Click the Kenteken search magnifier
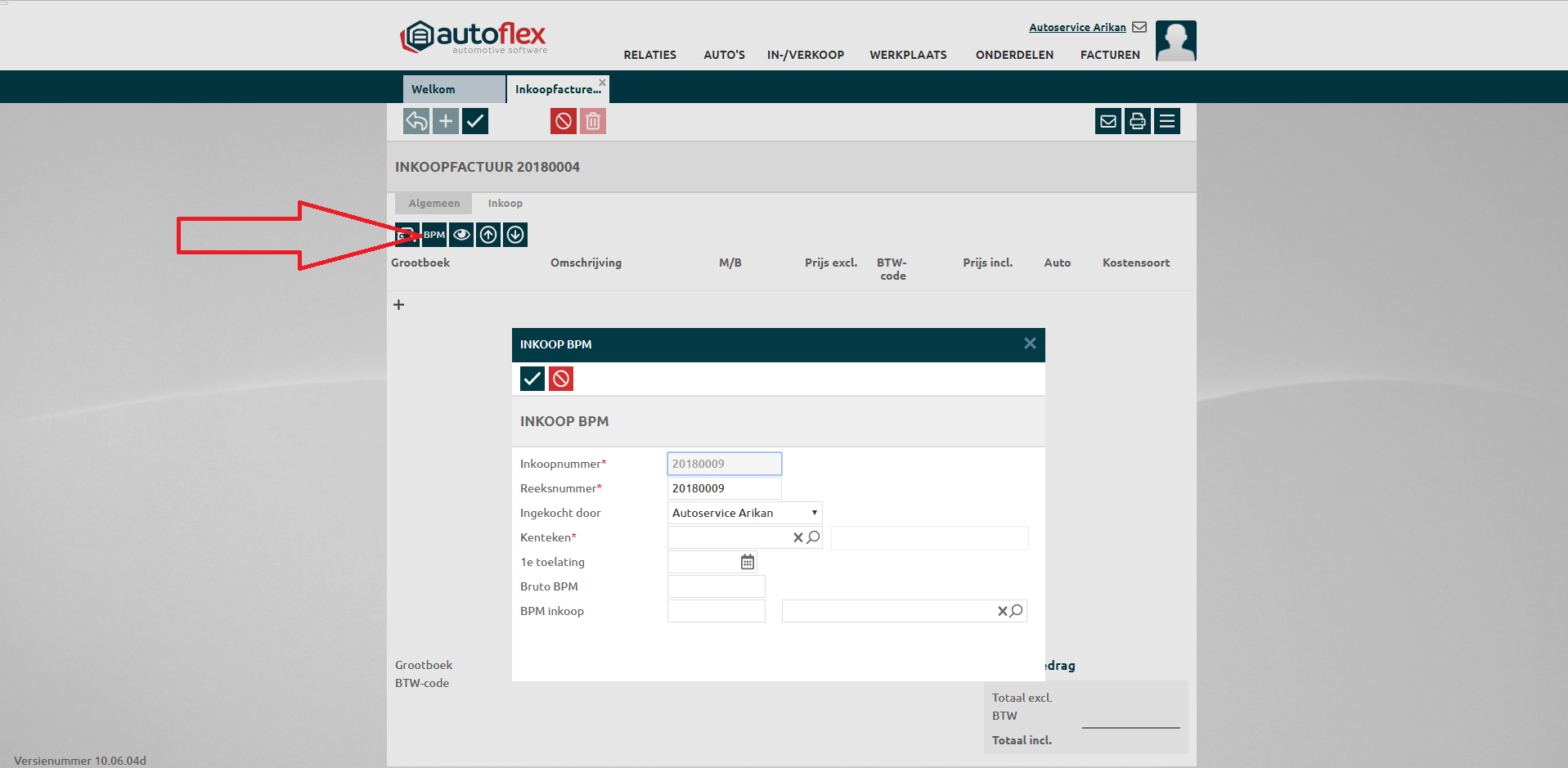The width and height of the screenshot is (1568, 768). [x=814, y=537]
